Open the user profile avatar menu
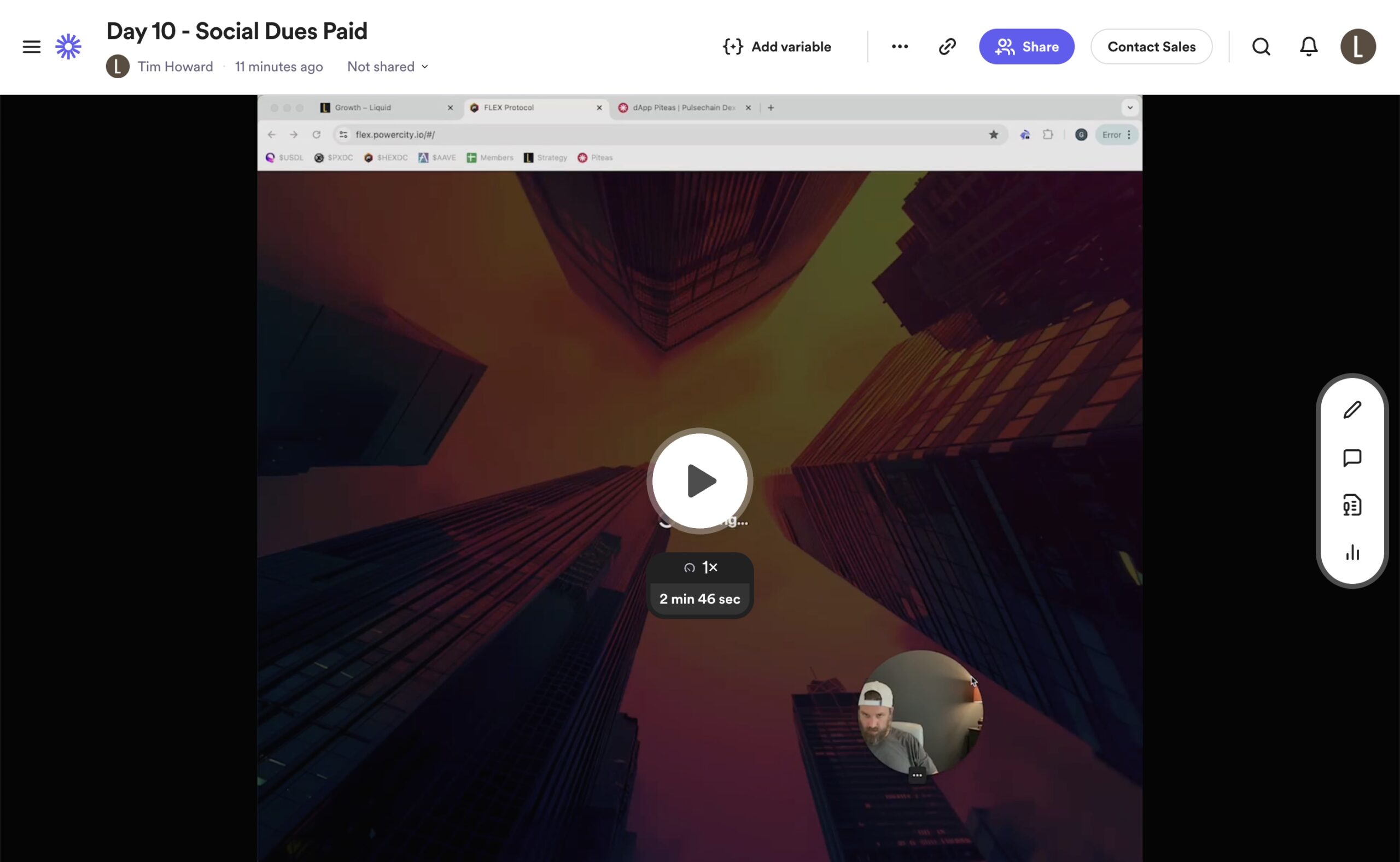1400x862 pixels. pos(1358,47)
